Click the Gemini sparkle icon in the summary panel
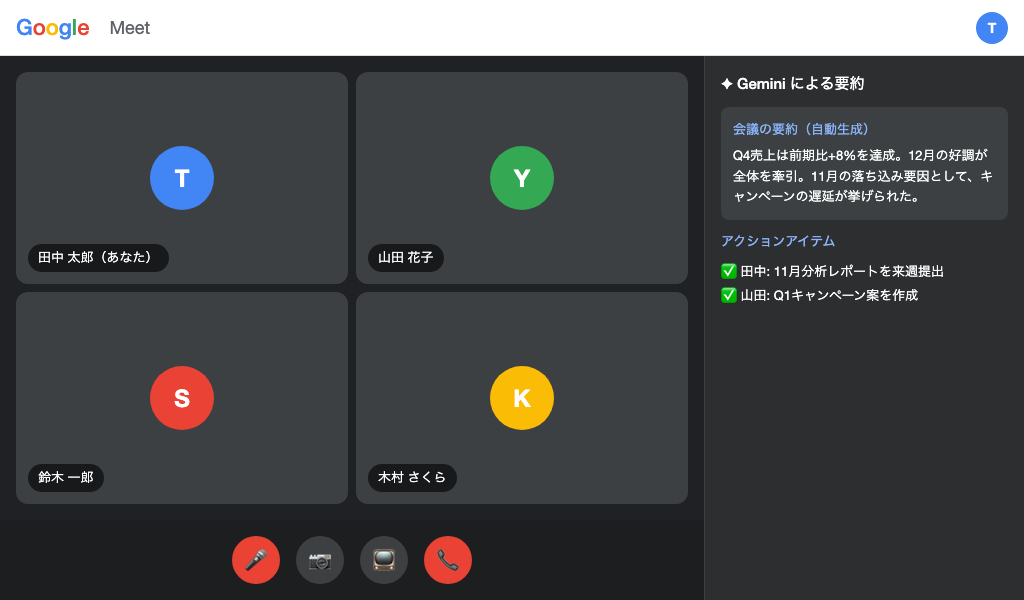This screenshot has height=600, width=1024. click(727, 83)
